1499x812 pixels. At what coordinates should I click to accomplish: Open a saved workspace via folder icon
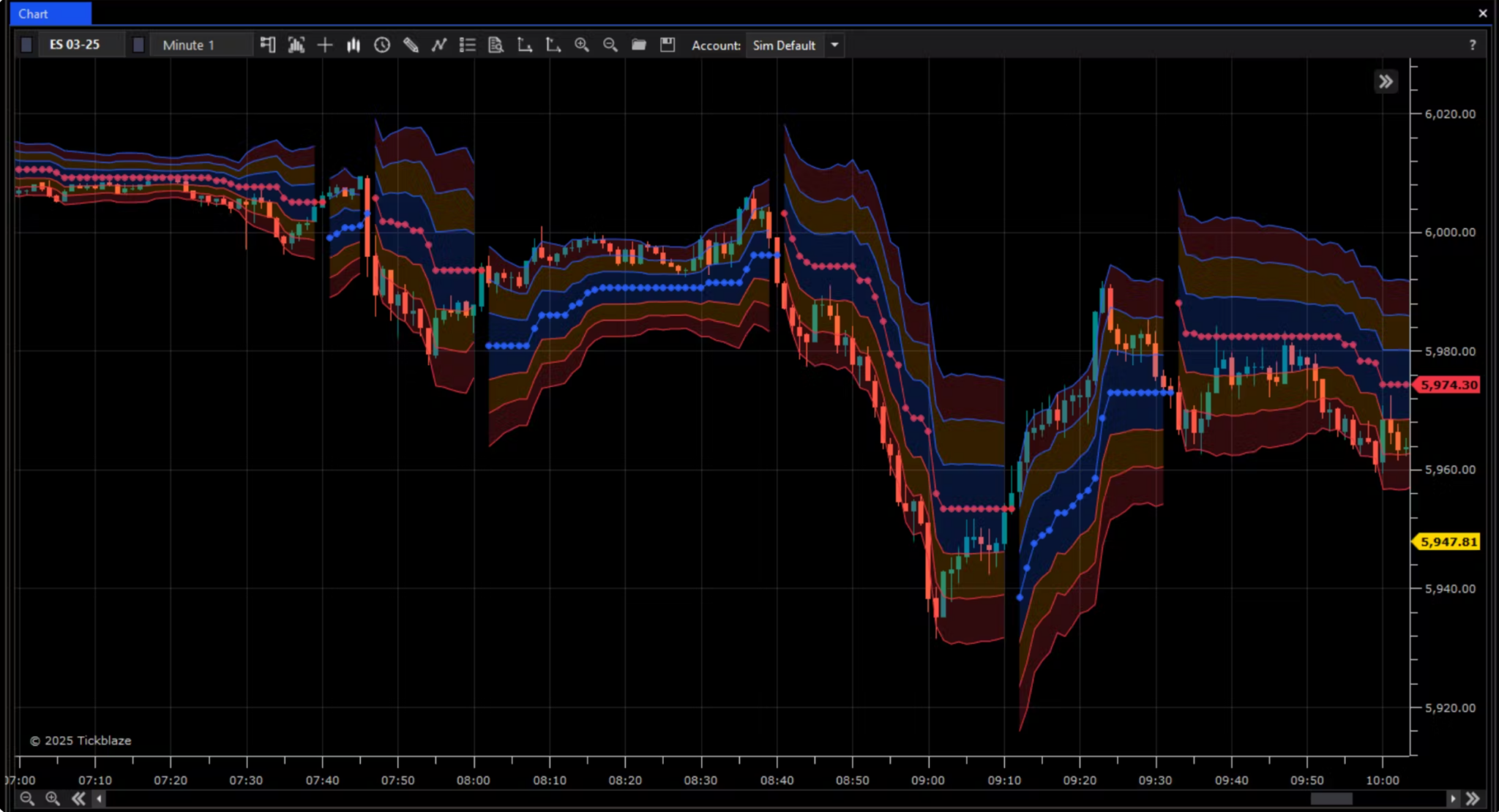(x=638, y=45)
